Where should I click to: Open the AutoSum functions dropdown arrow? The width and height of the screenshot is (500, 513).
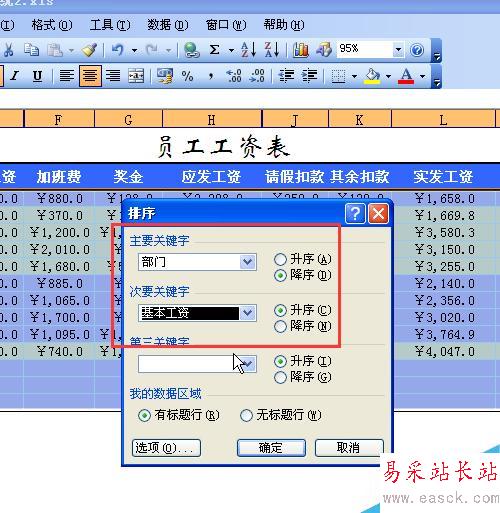(231, 50)
